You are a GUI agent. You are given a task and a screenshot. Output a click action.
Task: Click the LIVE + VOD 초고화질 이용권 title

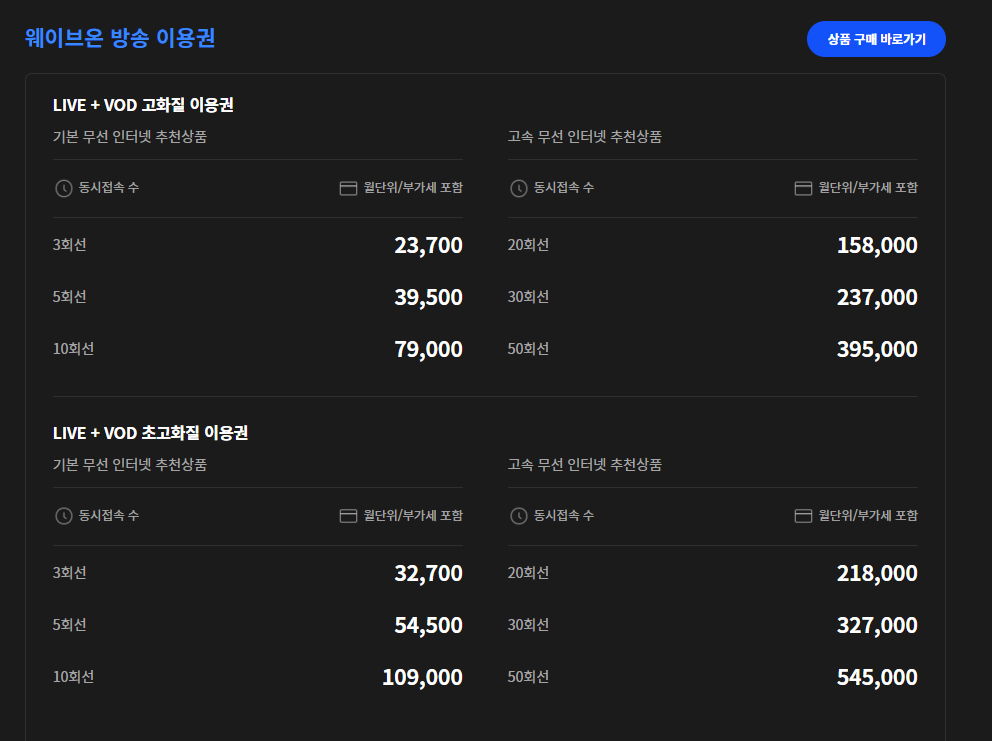150,433
